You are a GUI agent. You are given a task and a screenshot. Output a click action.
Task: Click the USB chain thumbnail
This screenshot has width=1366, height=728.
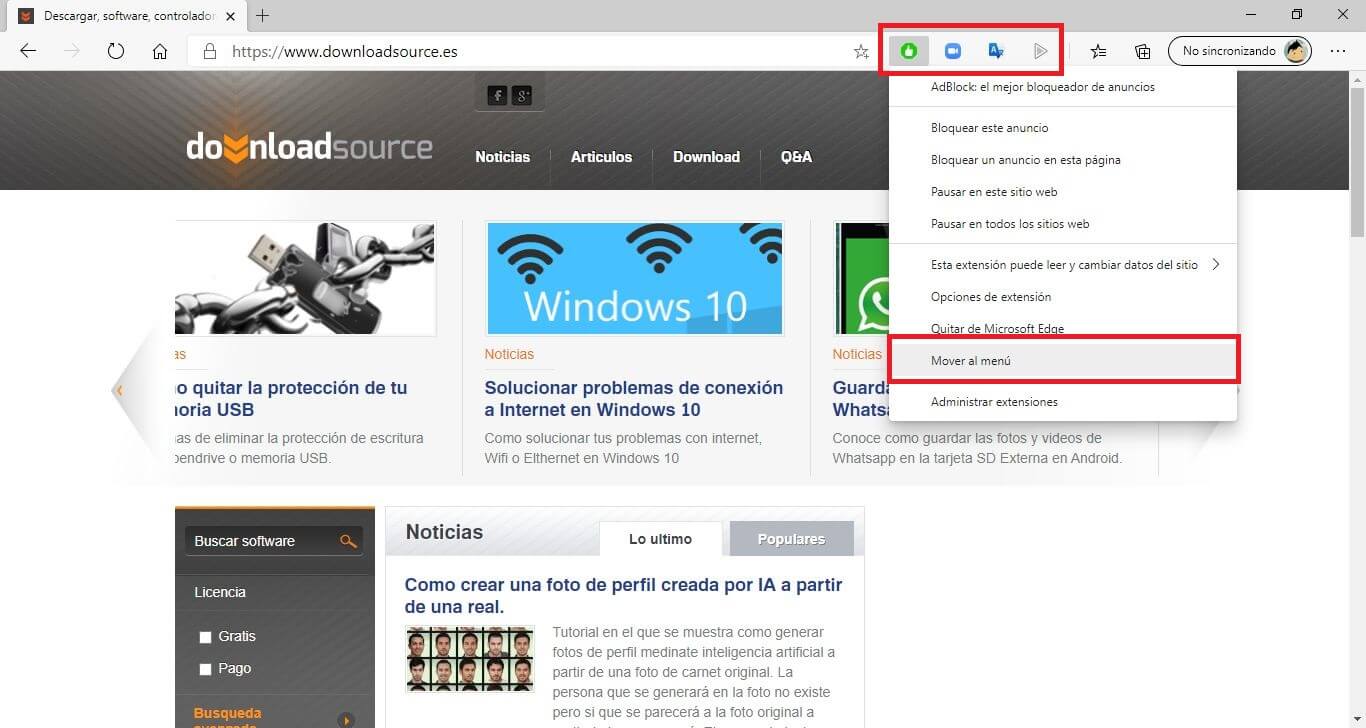[x=305, y=278]
